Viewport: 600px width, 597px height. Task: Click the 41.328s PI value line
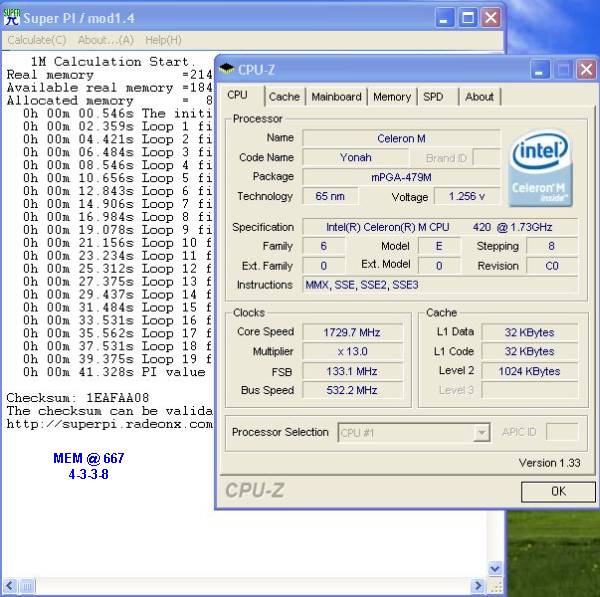(114, 372)
